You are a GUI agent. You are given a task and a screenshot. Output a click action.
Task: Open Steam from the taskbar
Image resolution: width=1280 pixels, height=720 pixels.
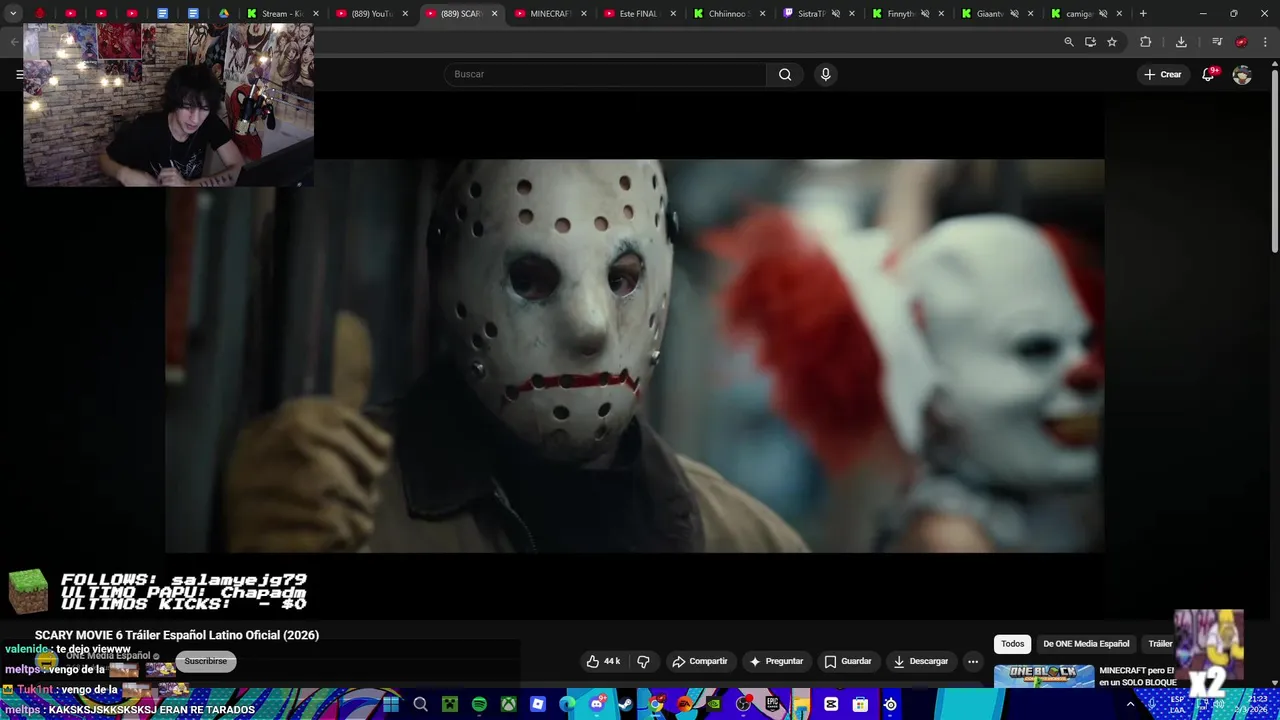coord(626,704)
